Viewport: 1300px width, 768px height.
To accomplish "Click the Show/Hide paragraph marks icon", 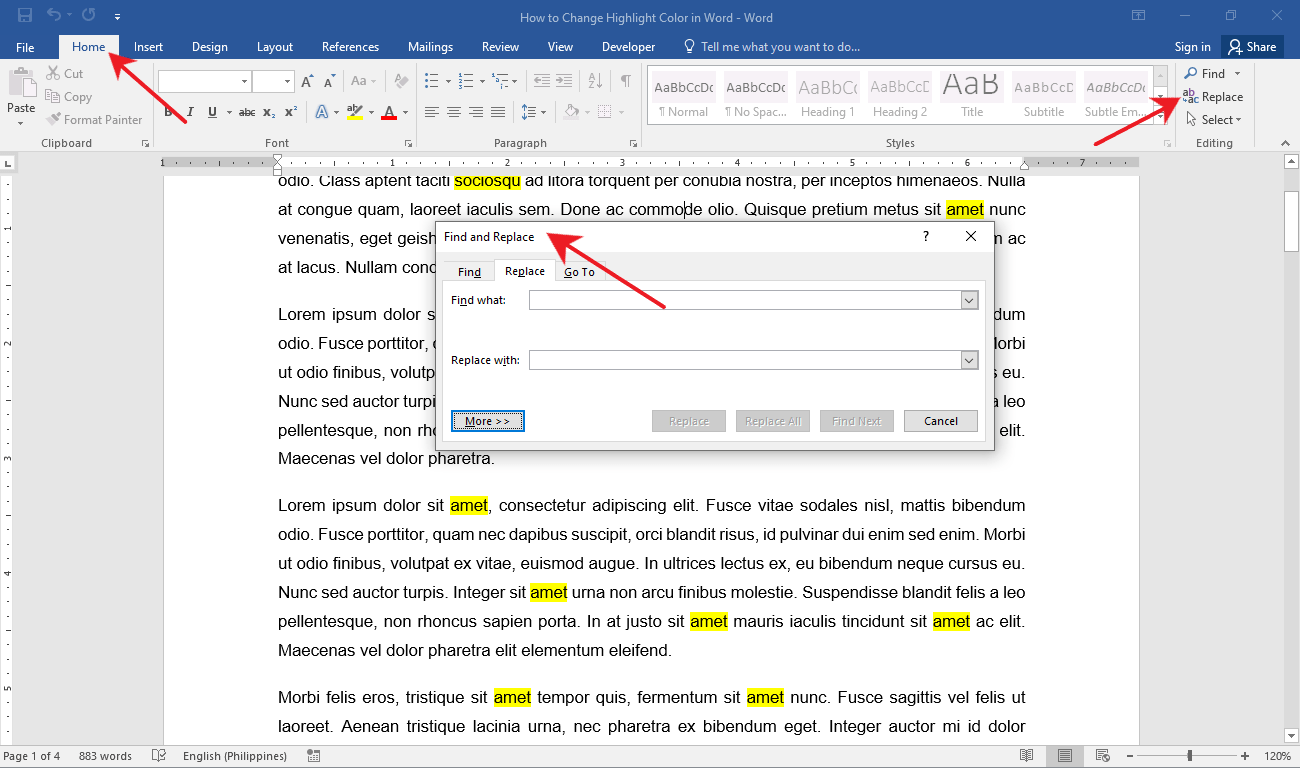I will click(x=625, y=81).
